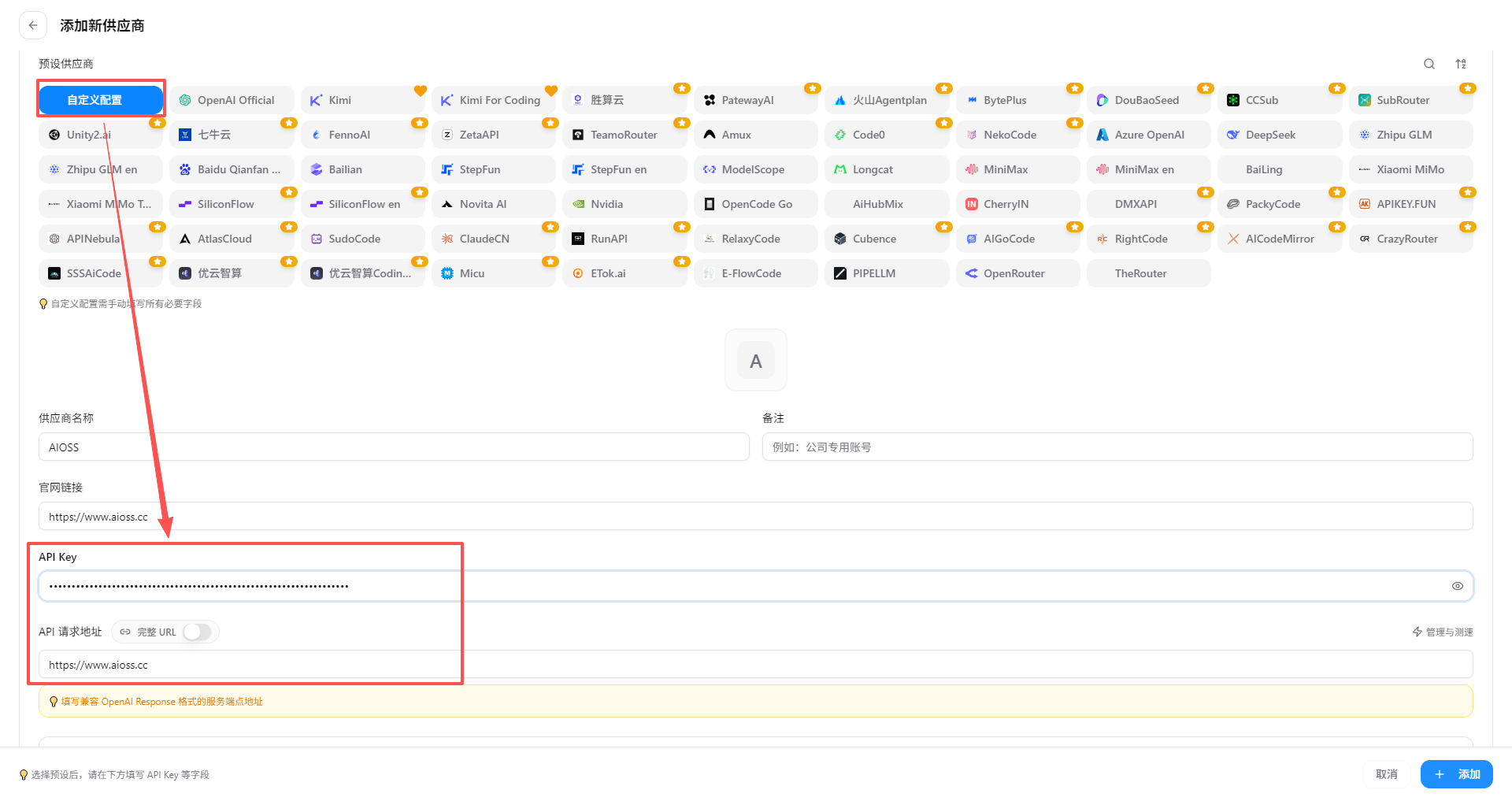
Task: Select the ETok.ai preset
Action: pos(624,273)
